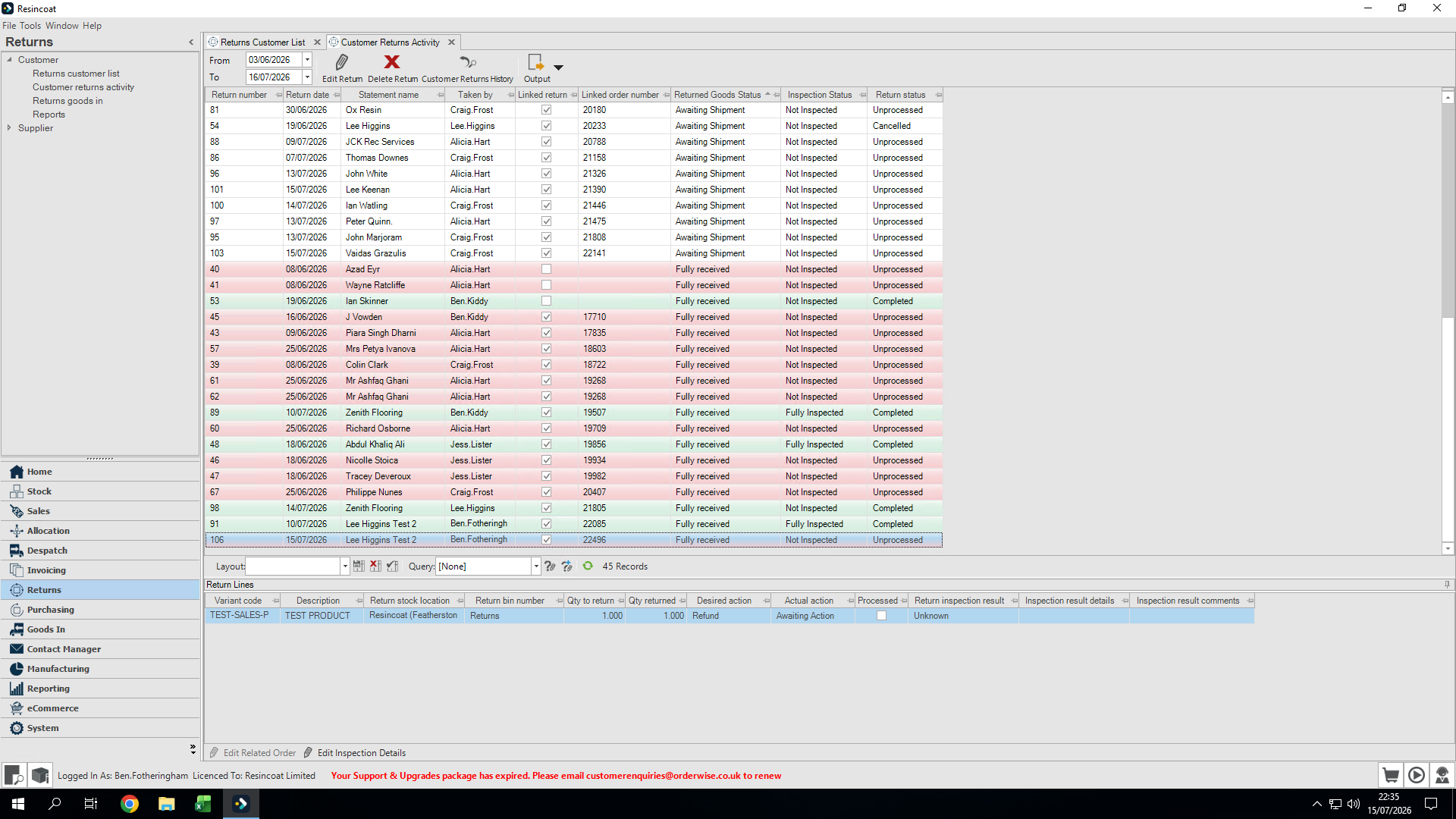Screen dimensions: 1456x819
Task: Toggle the Processed checkbox for TEST PRODUCT line
Action: coord(881,616)
